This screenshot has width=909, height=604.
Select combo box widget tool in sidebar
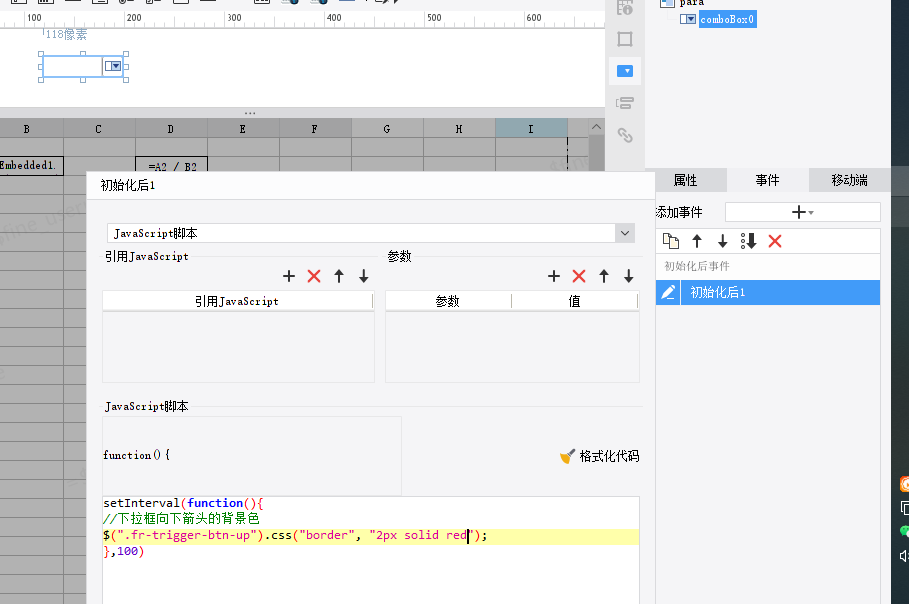[625, 71]
